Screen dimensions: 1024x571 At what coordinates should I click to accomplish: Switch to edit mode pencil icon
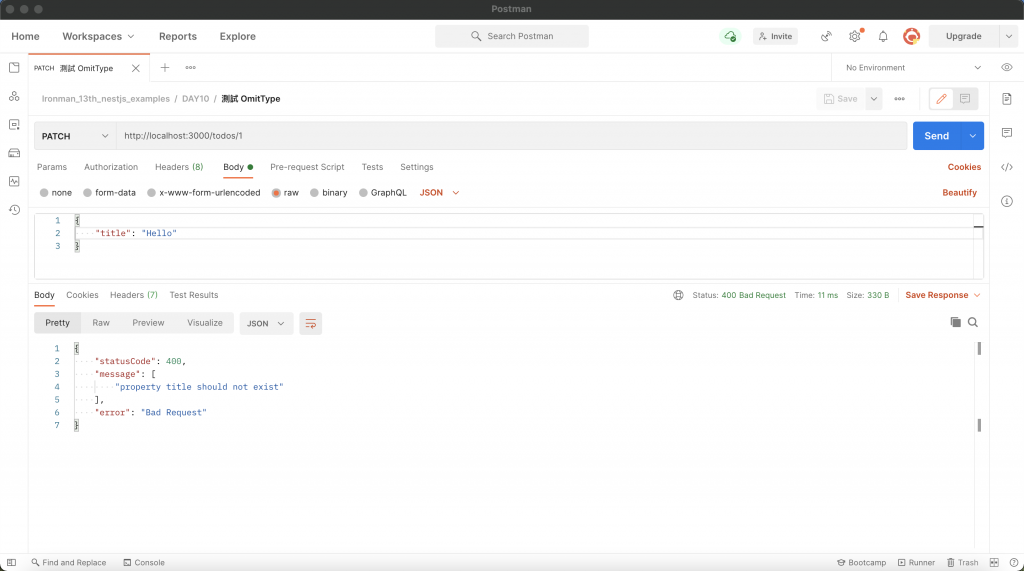(x=941, y=99)
